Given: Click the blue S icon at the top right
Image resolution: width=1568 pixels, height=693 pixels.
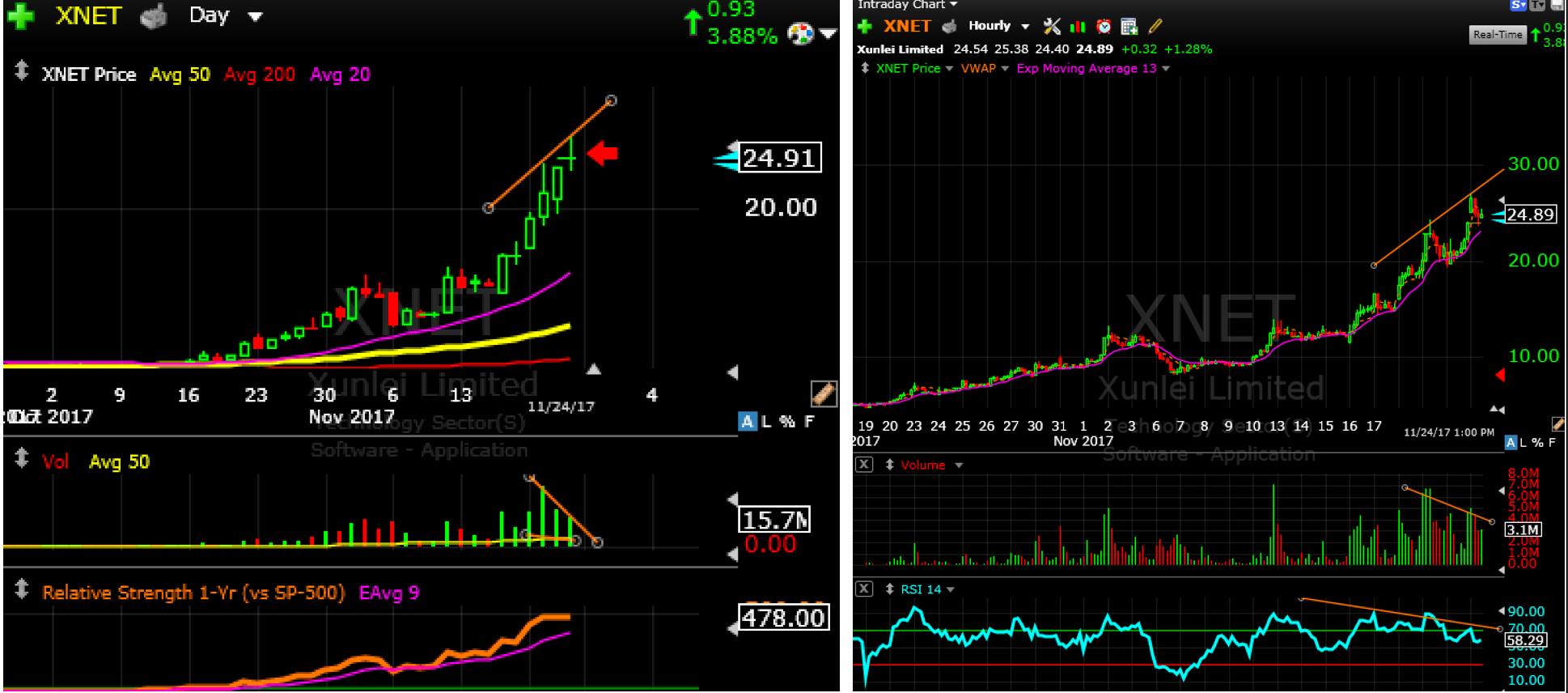Looking at the screenshot, I should [1519, 5].
